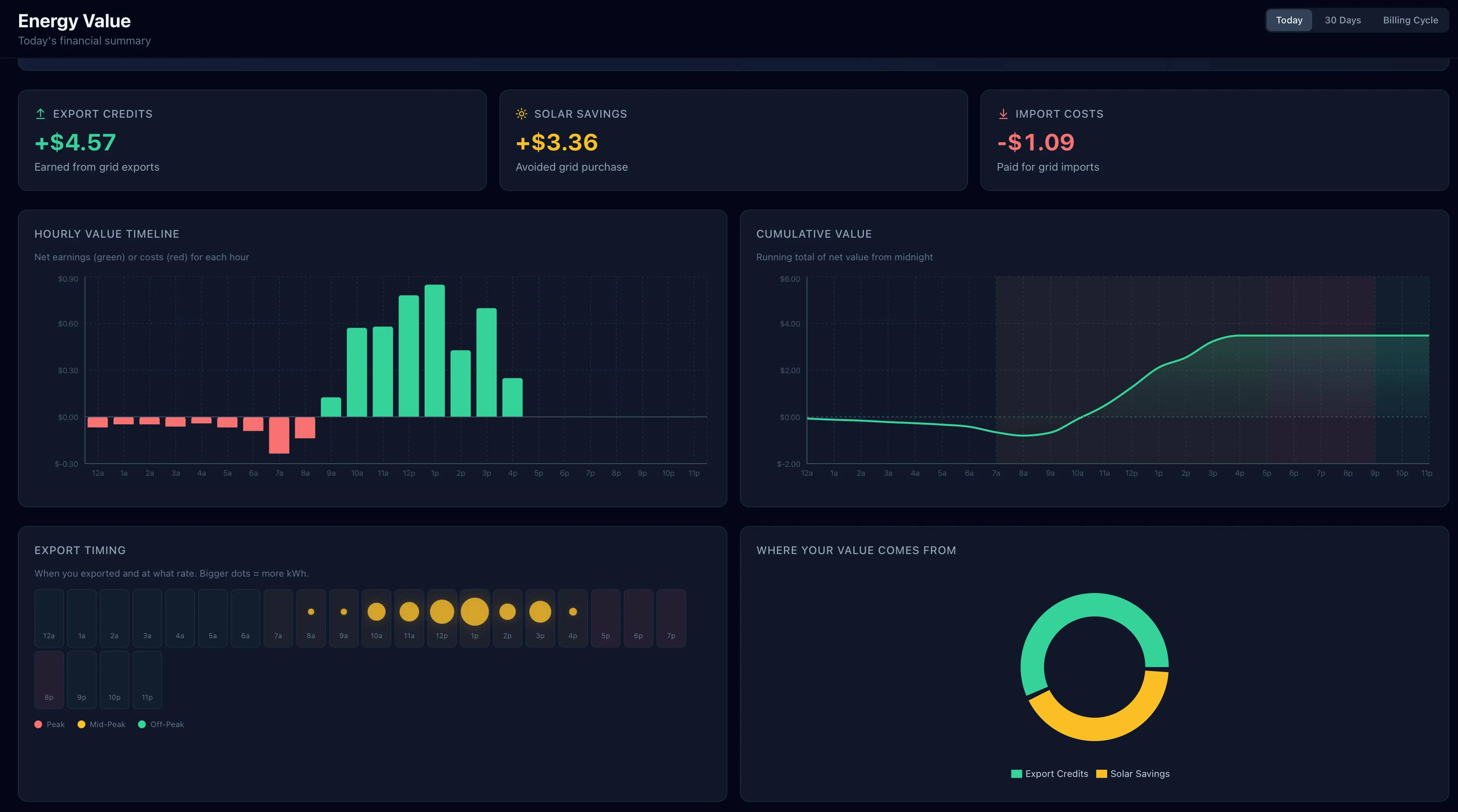The height and width of the screenshot is (812, 1458).
Task: Click the Where Your Value Comes From heading
Action: click(x=856, y=550)
